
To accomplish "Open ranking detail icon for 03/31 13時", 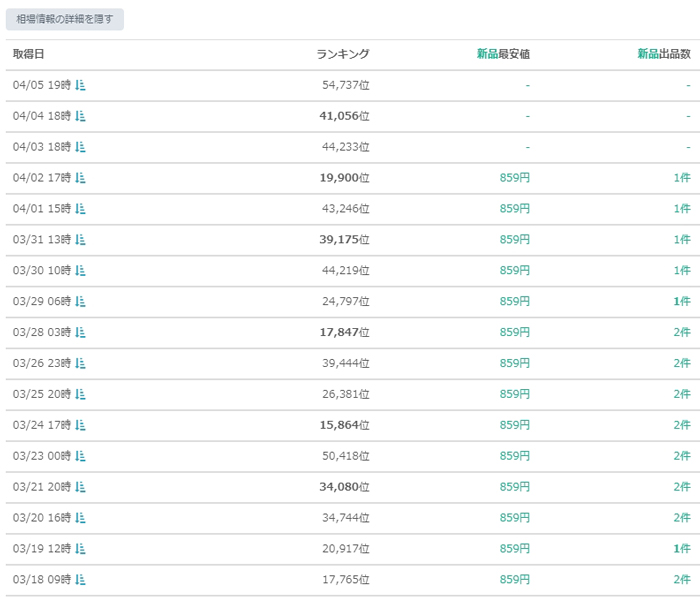I will tap(80, 239).
